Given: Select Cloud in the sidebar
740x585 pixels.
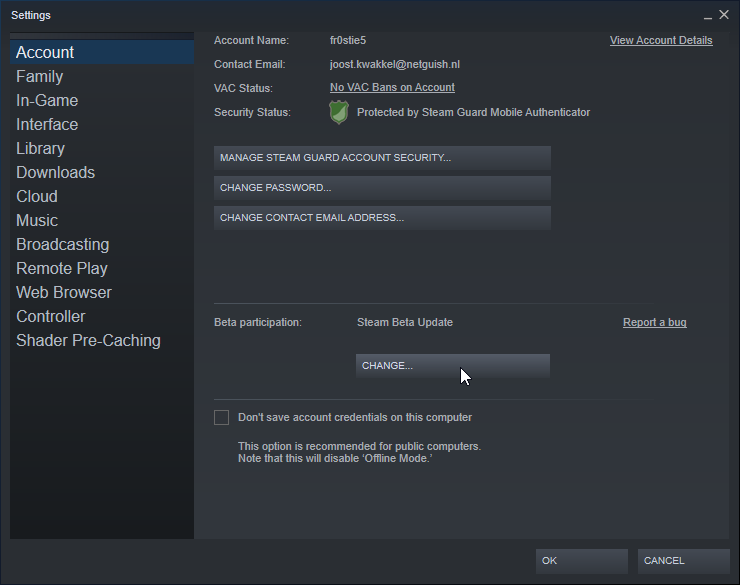Looking at the screenshot, I should 37,197.
